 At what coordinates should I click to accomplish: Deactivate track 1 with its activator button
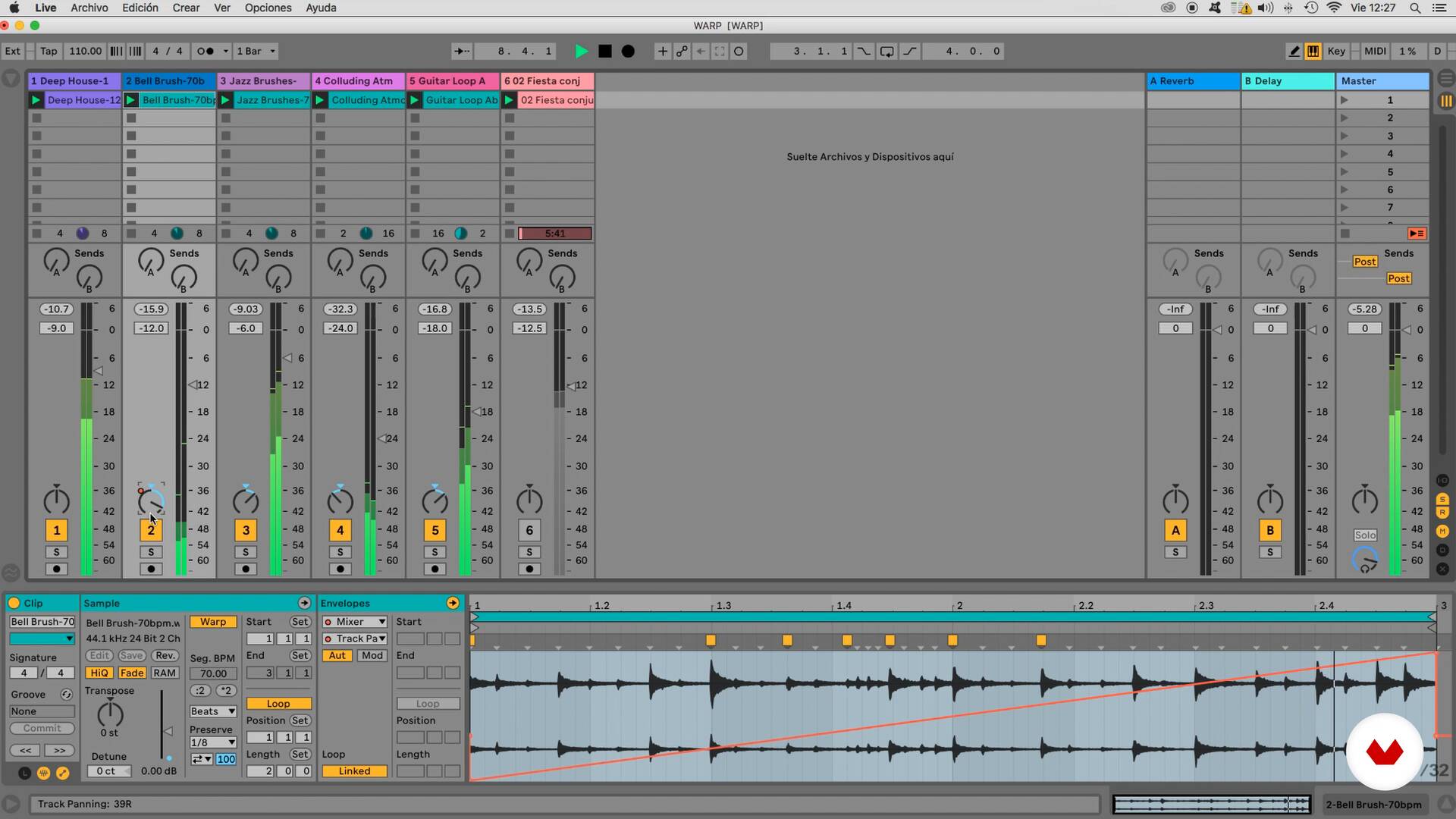[56, 530]
